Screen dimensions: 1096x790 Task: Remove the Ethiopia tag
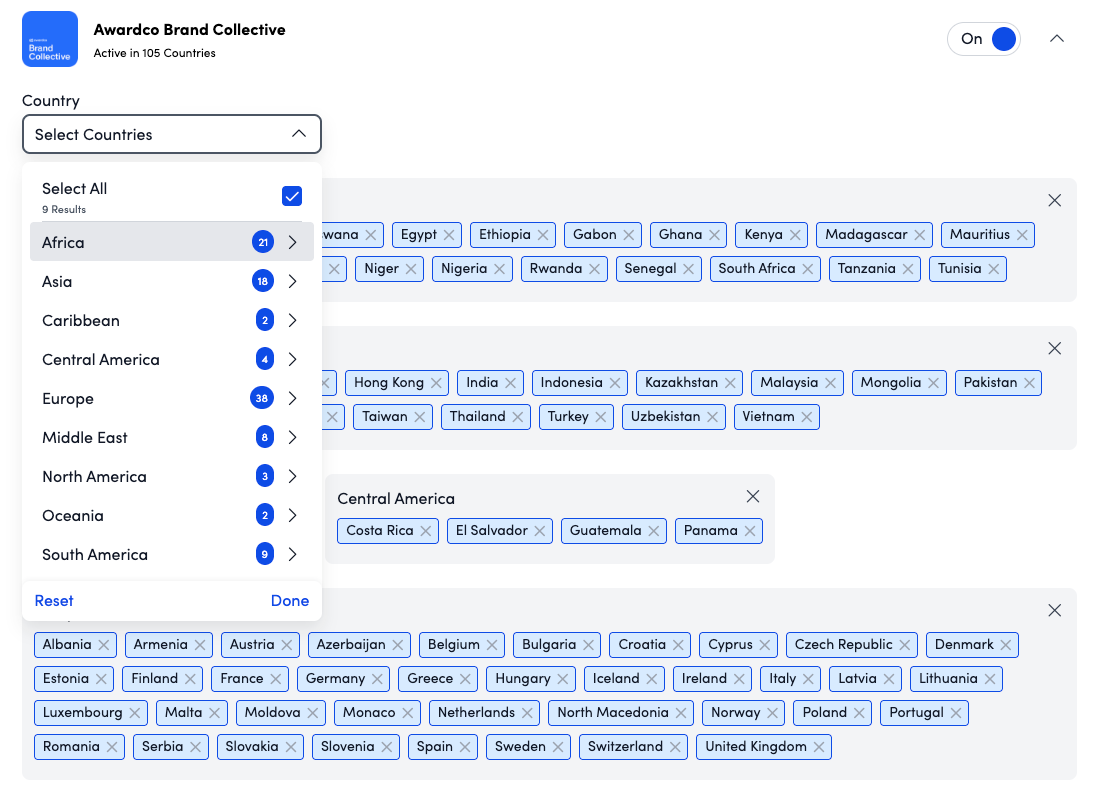(543, 235)
